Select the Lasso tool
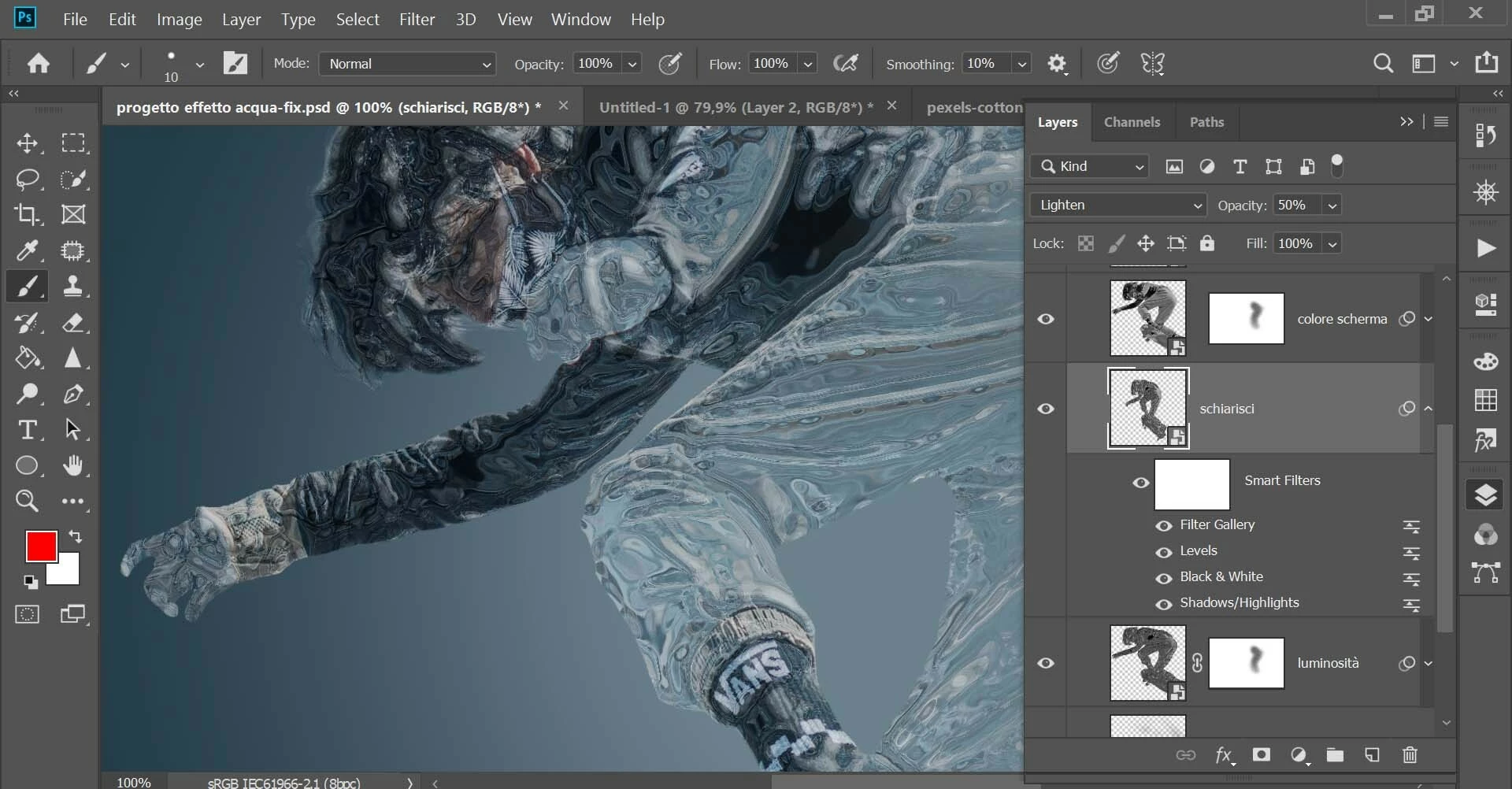Image resolution: width=1512 pixels, height=789 pixels. tap(28, 180)
